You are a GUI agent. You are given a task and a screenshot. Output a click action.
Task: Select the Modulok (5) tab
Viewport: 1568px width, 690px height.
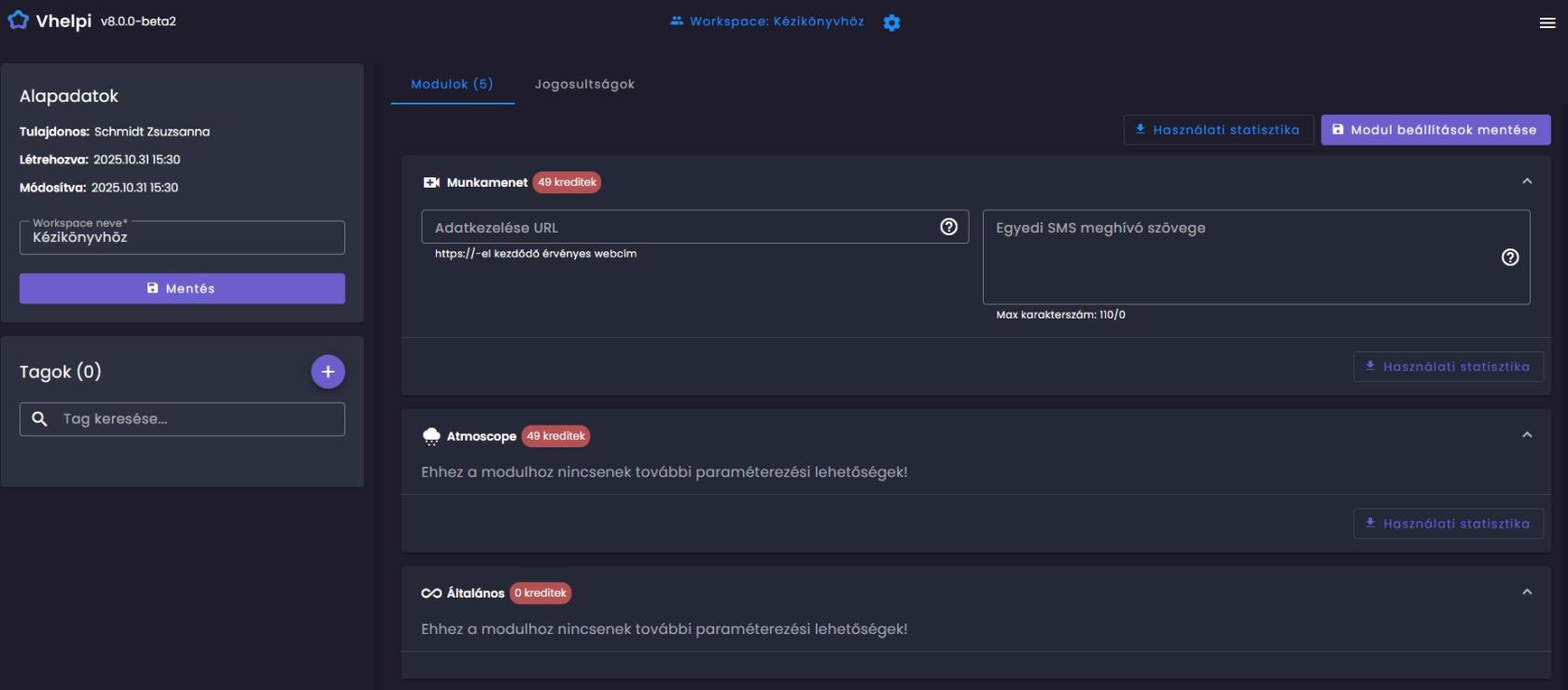click(x=452, y=84)
